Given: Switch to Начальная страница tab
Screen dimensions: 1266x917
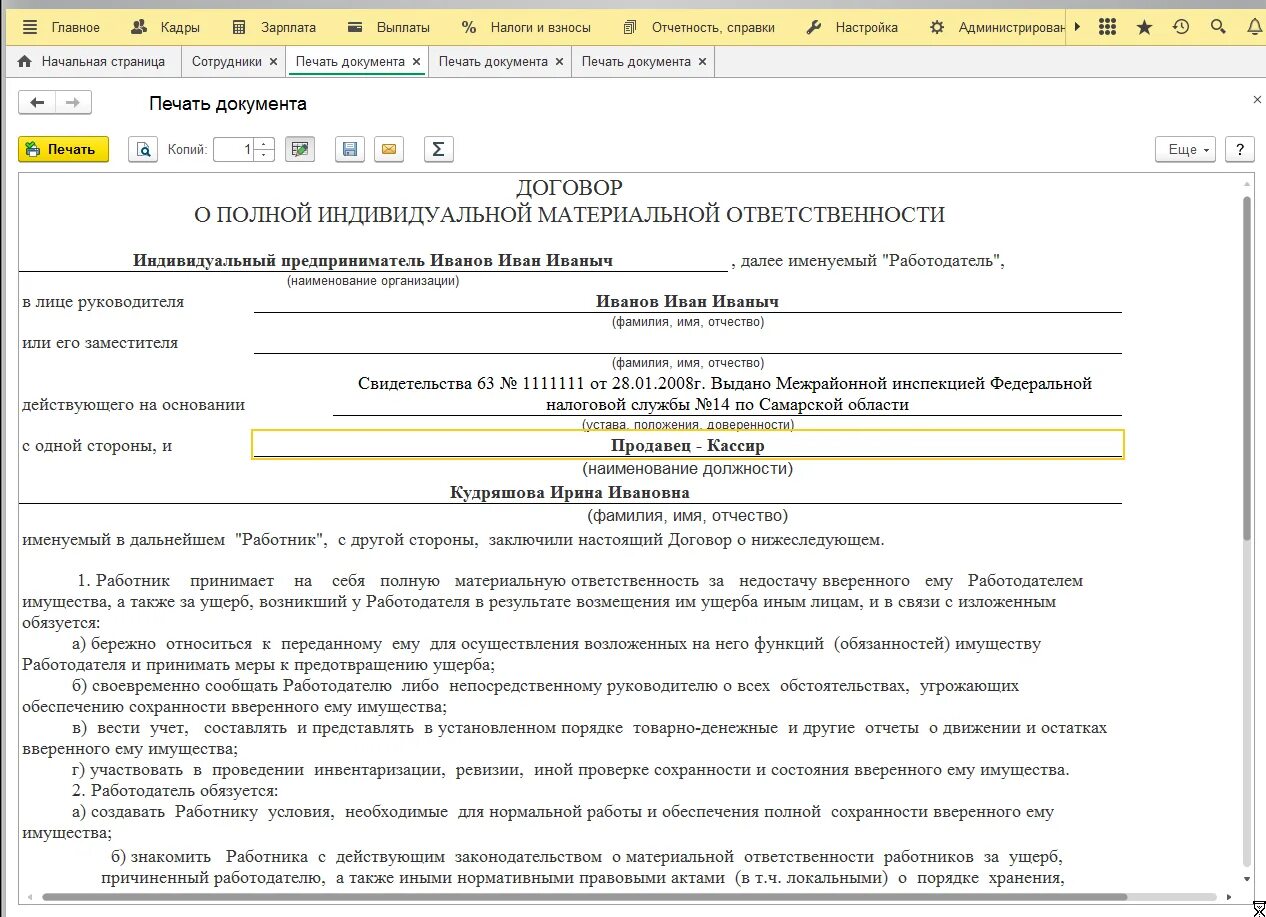Looking at the screenshot, I should (x=92, y=62).
